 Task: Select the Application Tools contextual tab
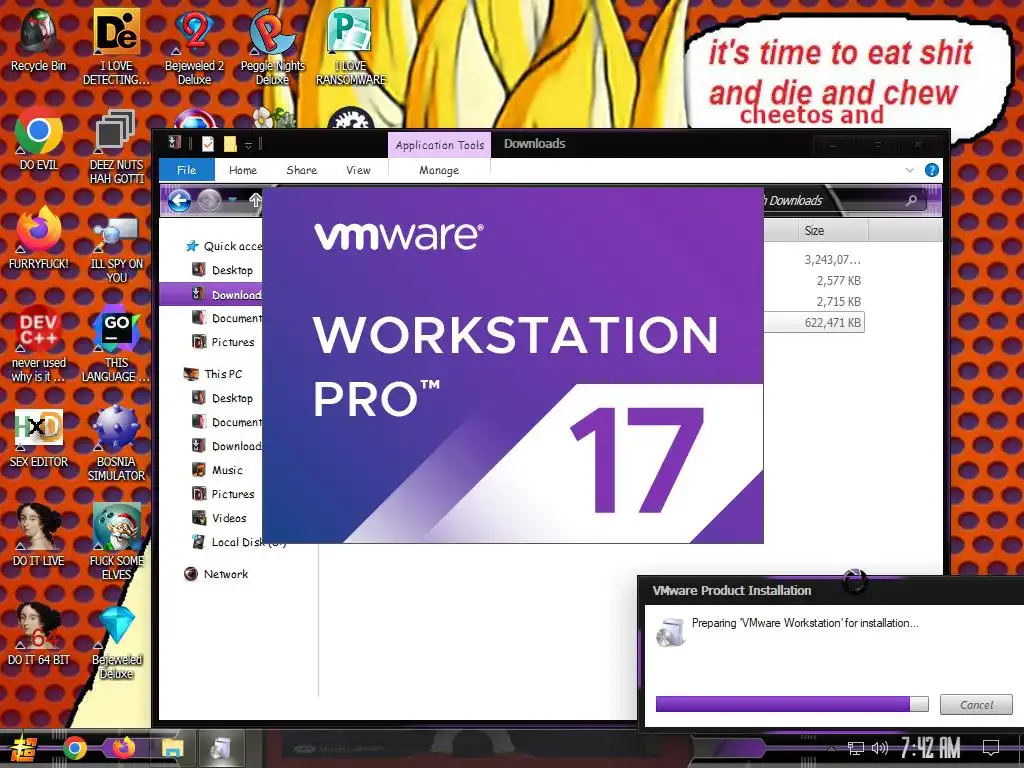(x=440, y=145)
